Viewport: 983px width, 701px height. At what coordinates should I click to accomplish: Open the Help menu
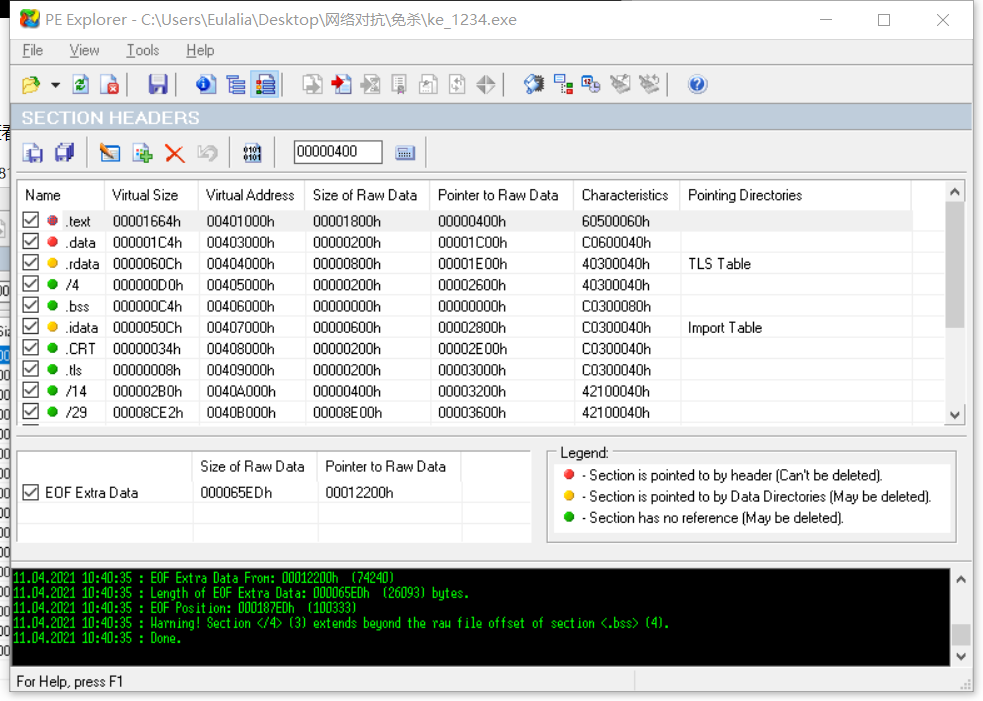coord(200,50)
